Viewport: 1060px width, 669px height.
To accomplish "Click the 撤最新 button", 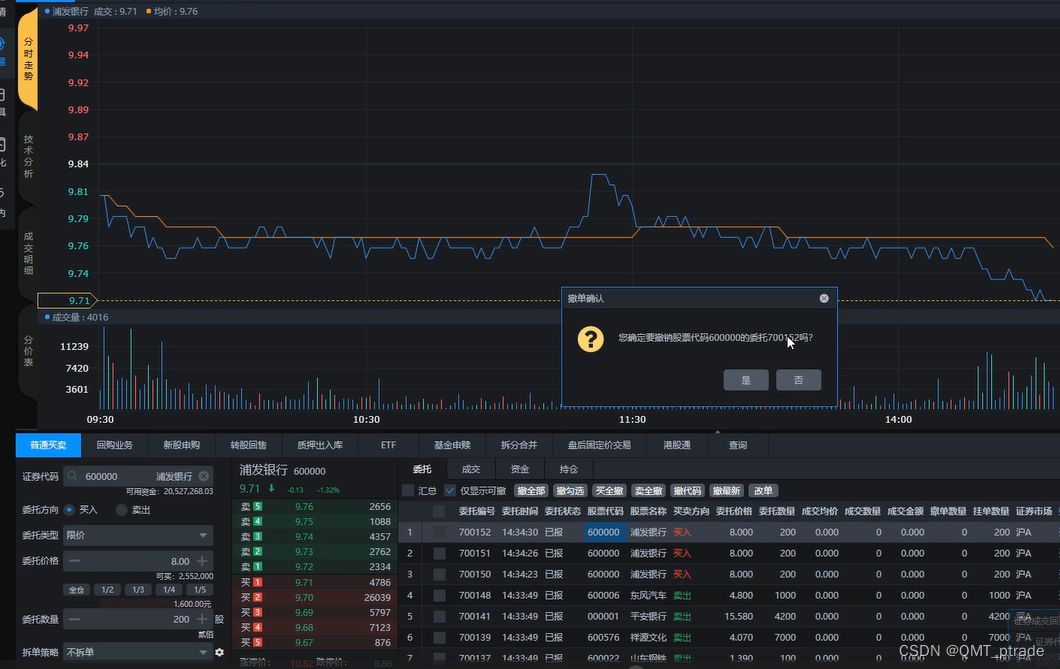I will pos(726,491).
